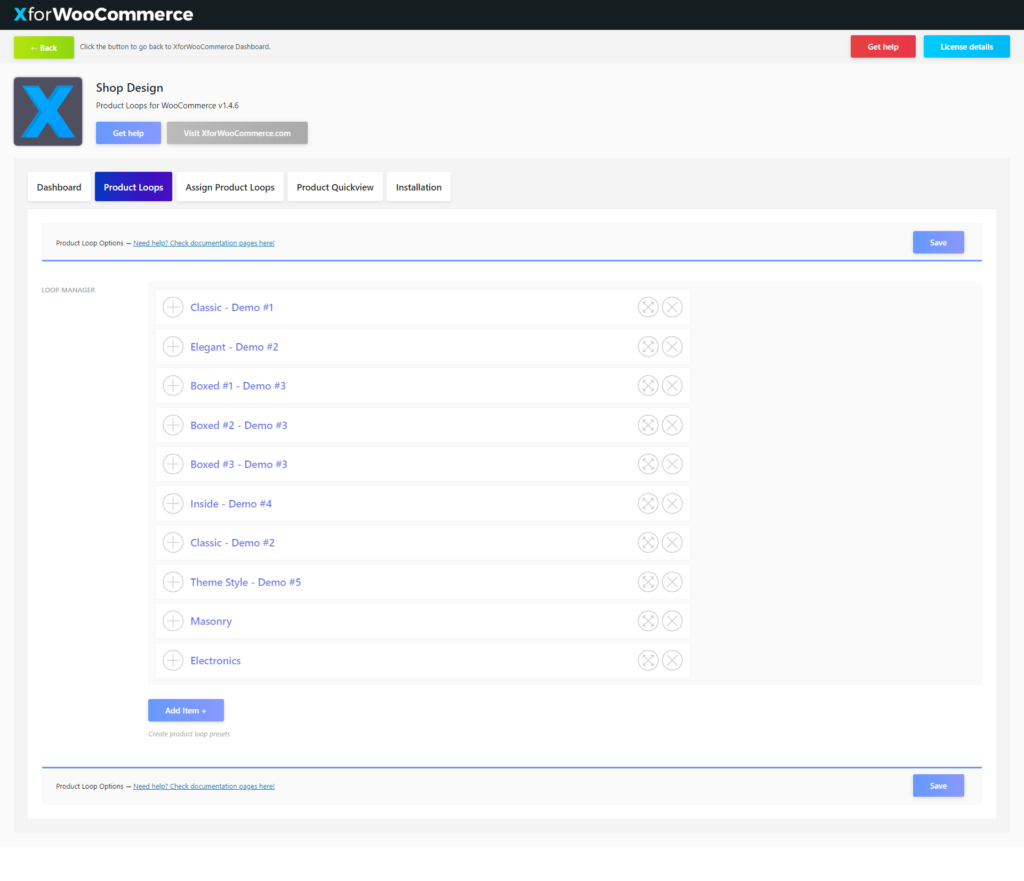The width and height of the screenshot is (1024, 881).
Task: Go to the Installation tab
Action: pyautogui.click(x=419, y=187)
